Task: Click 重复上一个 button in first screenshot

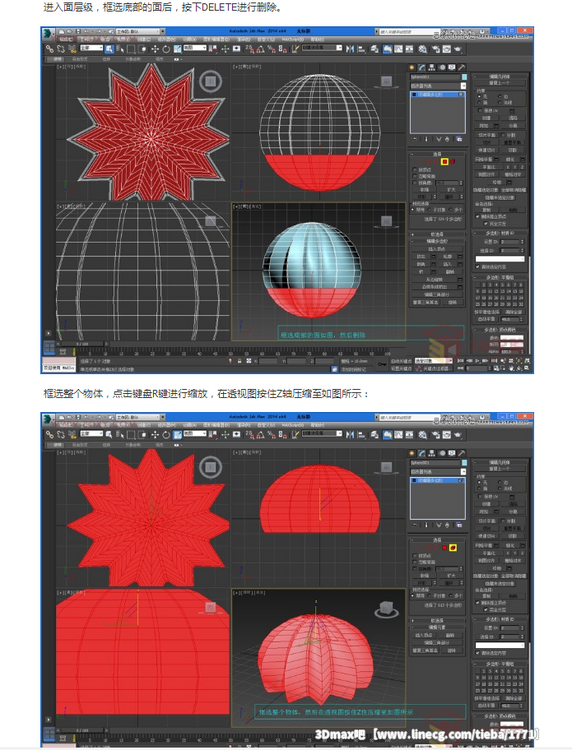Action: tap(500, 83)
